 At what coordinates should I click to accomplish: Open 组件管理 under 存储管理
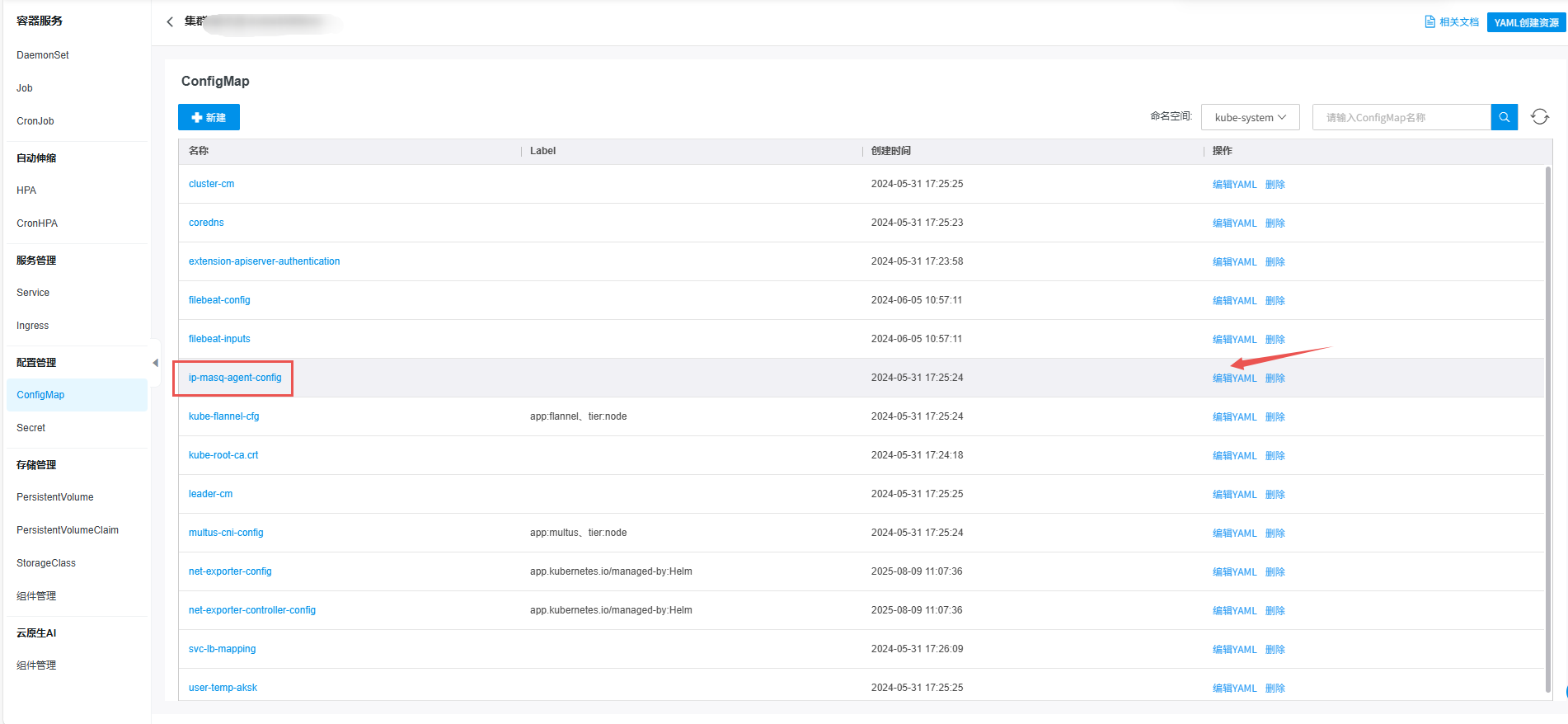36,596
